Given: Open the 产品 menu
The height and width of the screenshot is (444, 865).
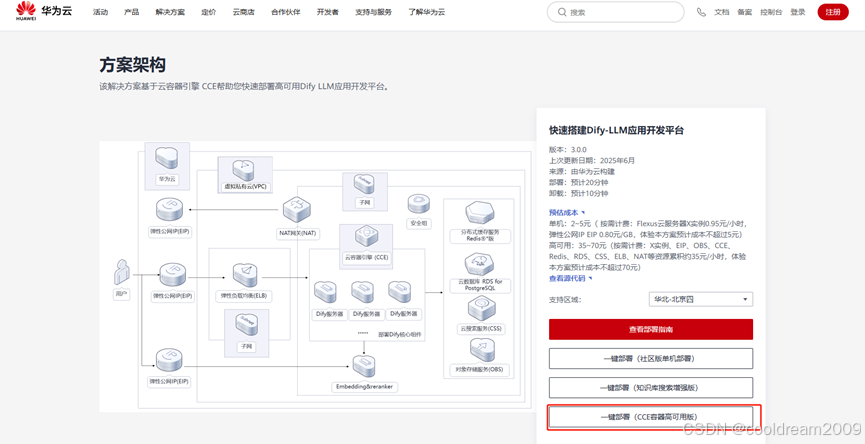Looking at the screenshot, I should coord(131,12).
